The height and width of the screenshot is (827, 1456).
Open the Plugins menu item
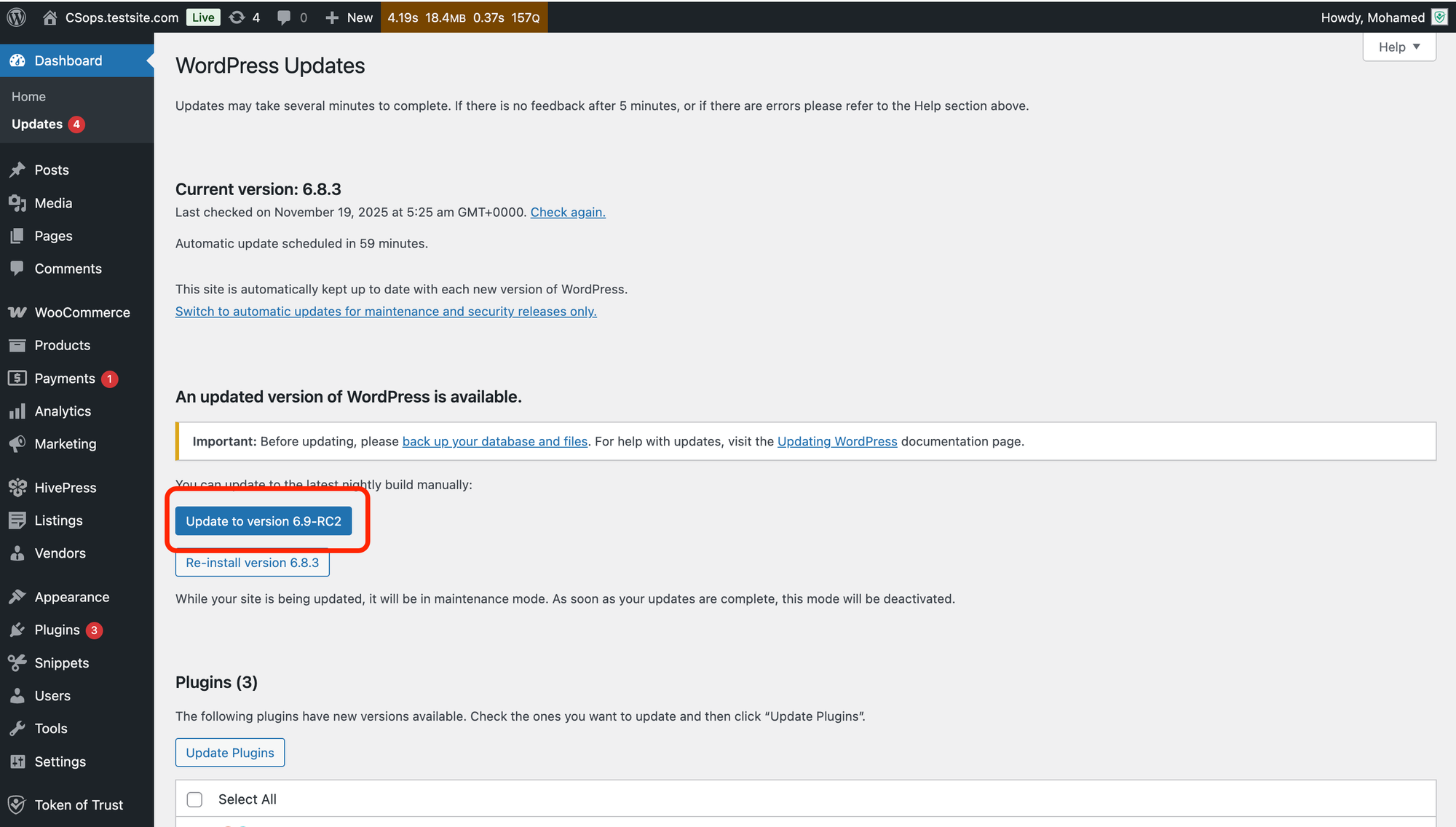pyautogui.click(x=58, y=630)
